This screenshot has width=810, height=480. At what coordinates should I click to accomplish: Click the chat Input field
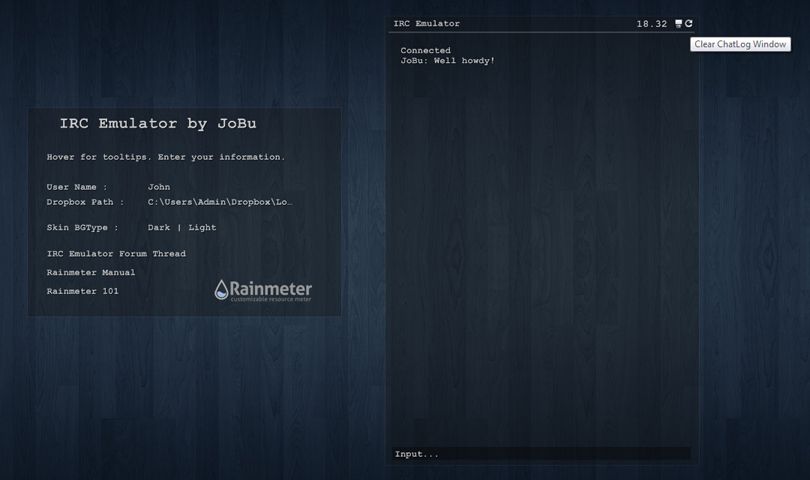point(540,454)
